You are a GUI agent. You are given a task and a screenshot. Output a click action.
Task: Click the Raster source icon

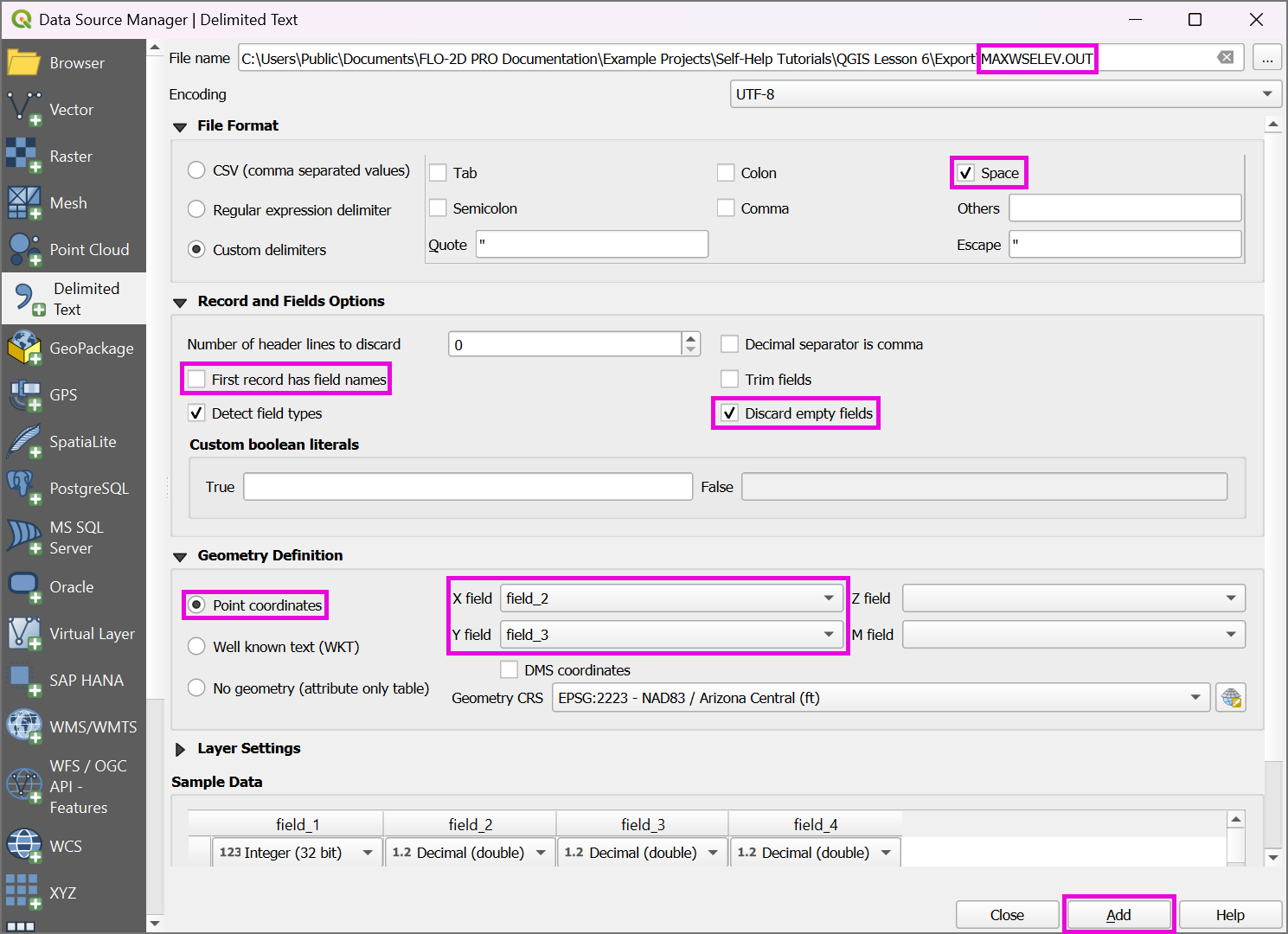(23, 157)
